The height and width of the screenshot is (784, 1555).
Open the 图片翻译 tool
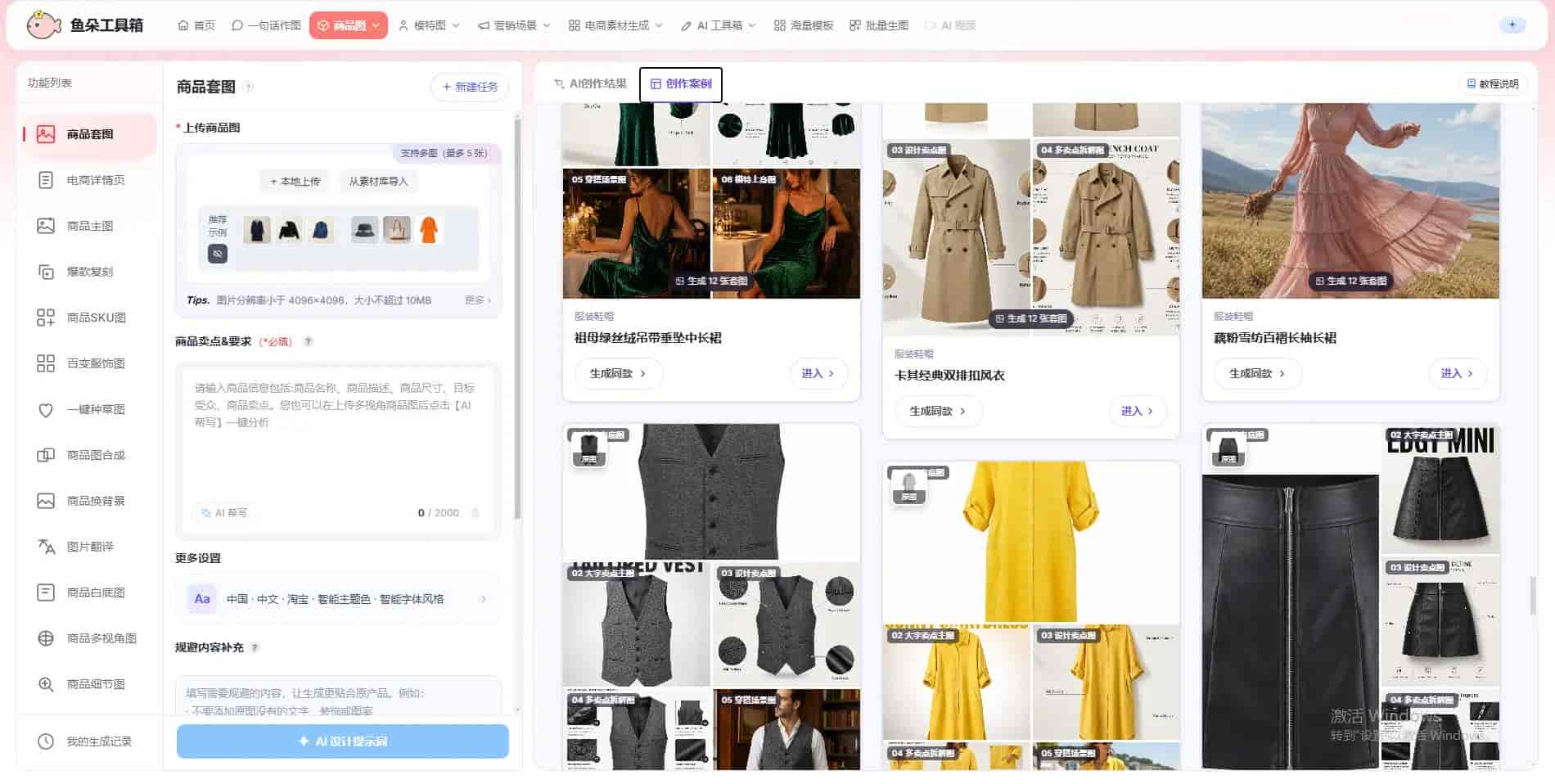(89, 547)
